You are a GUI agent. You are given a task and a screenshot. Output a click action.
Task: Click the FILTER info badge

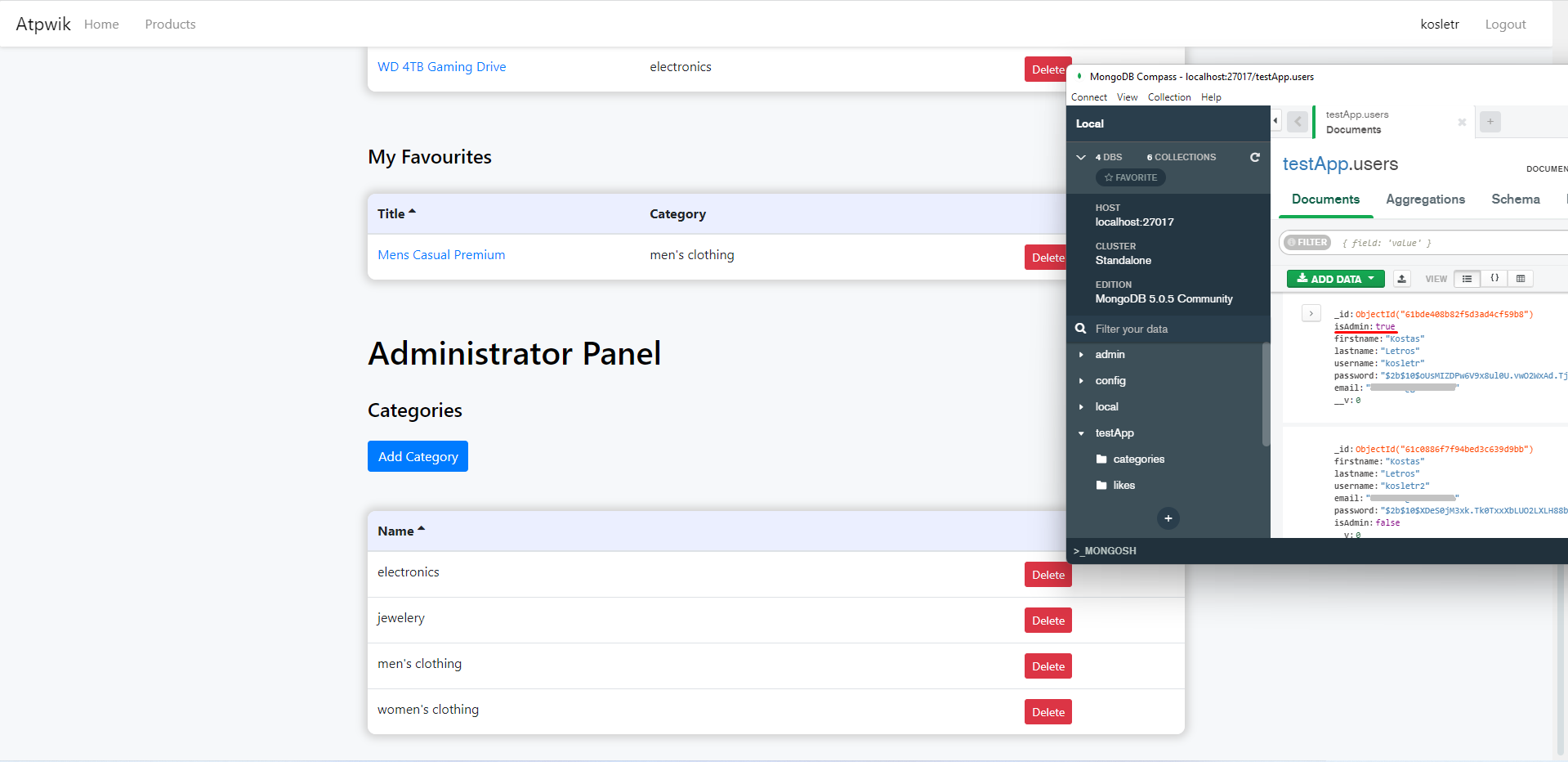1307,243
